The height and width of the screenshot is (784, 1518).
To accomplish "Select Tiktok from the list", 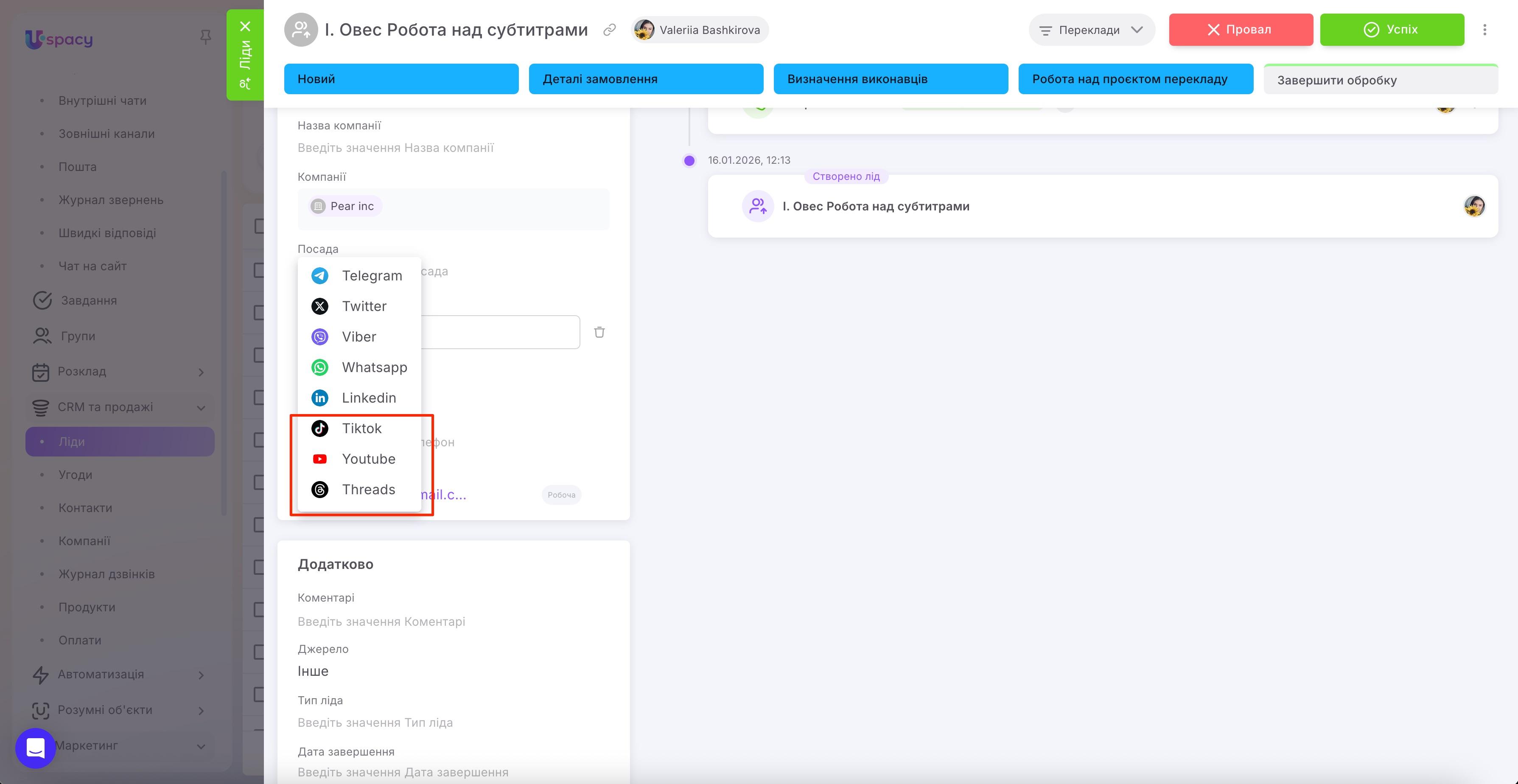I will point(359,428).
